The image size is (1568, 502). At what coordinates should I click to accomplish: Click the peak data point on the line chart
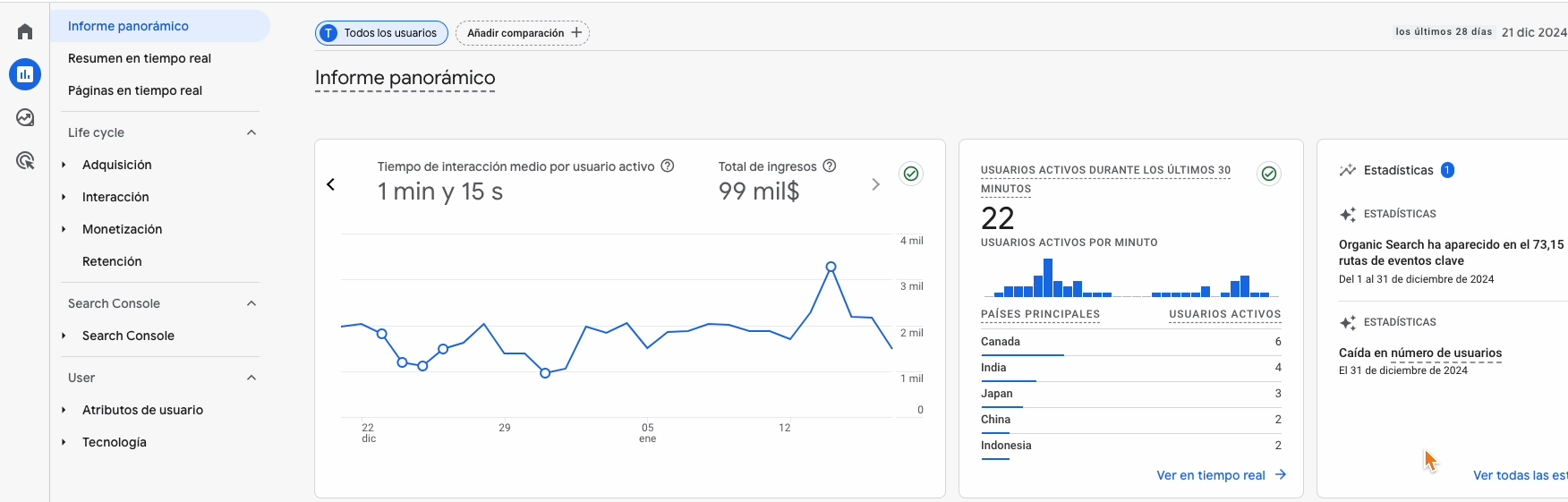(x=831, y=267)
